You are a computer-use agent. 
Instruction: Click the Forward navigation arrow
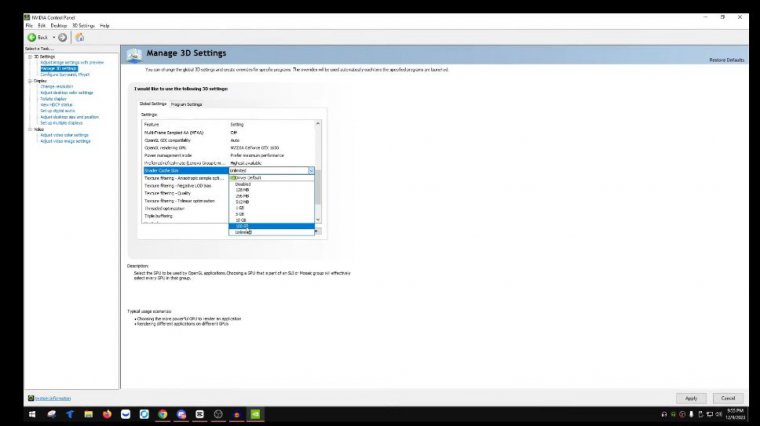62,37
